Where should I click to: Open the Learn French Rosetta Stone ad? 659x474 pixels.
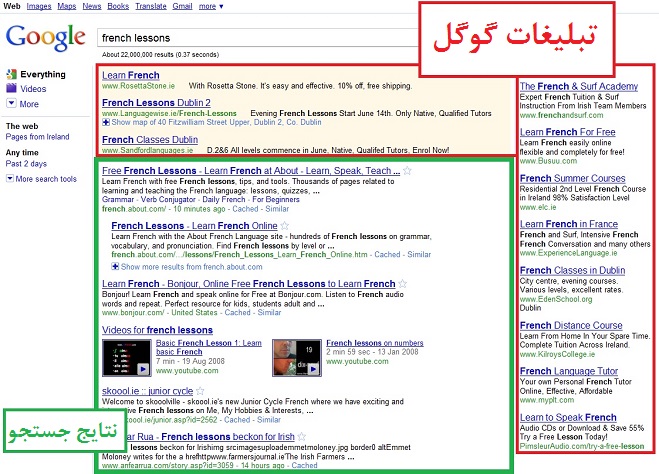tap(130, 76)
